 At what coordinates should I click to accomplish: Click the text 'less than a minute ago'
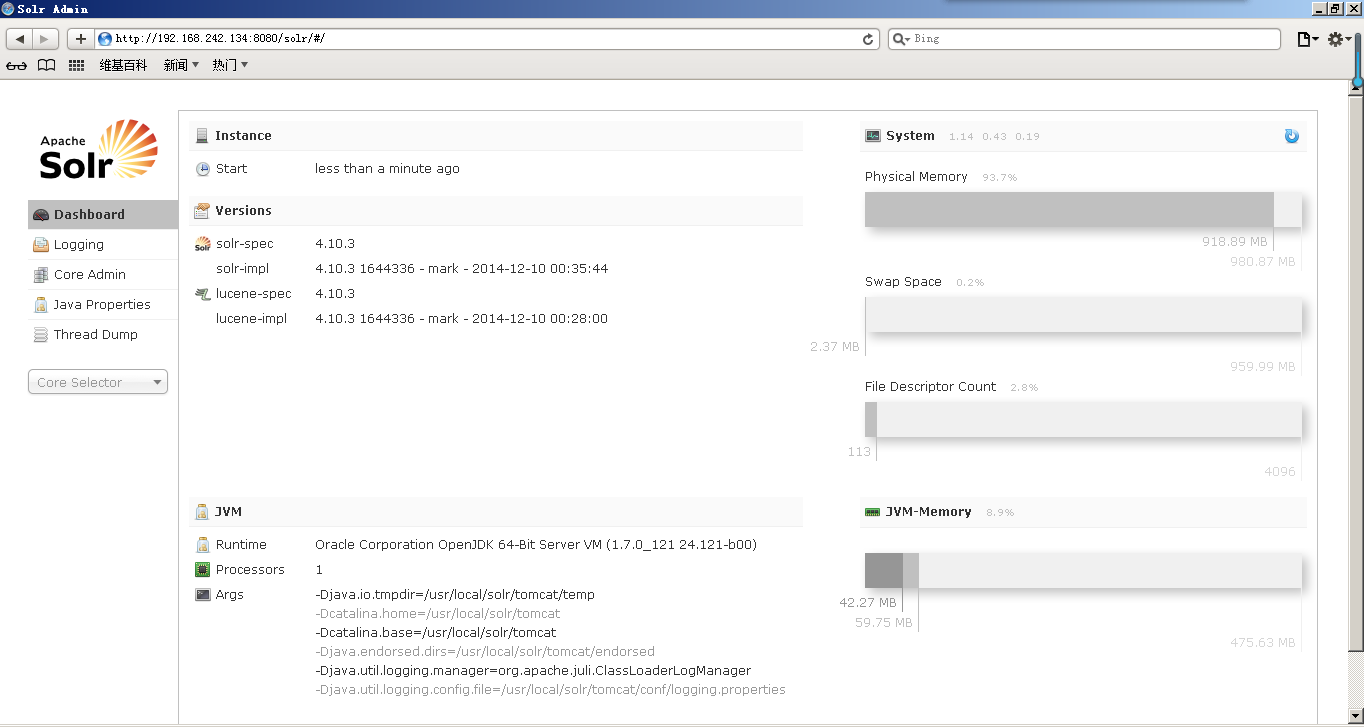387,169
